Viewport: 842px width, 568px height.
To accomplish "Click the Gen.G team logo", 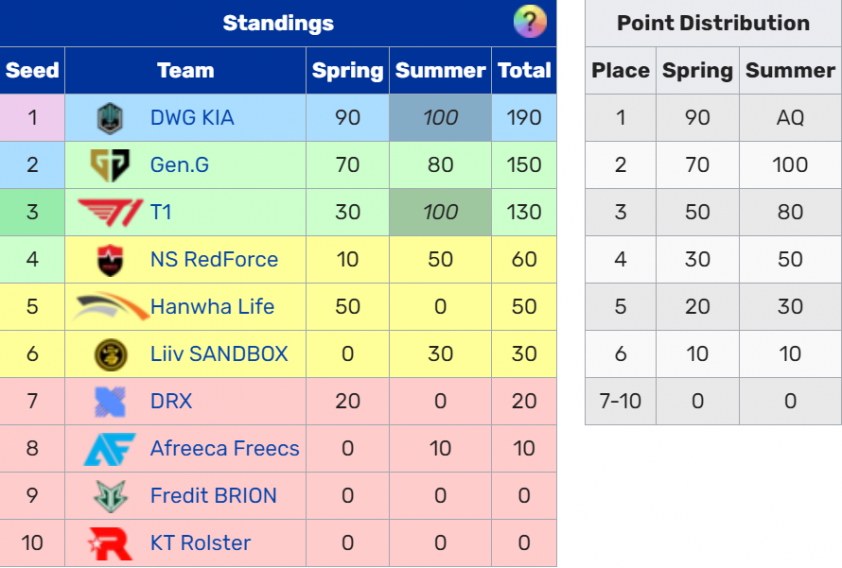I will click(110, 165).
